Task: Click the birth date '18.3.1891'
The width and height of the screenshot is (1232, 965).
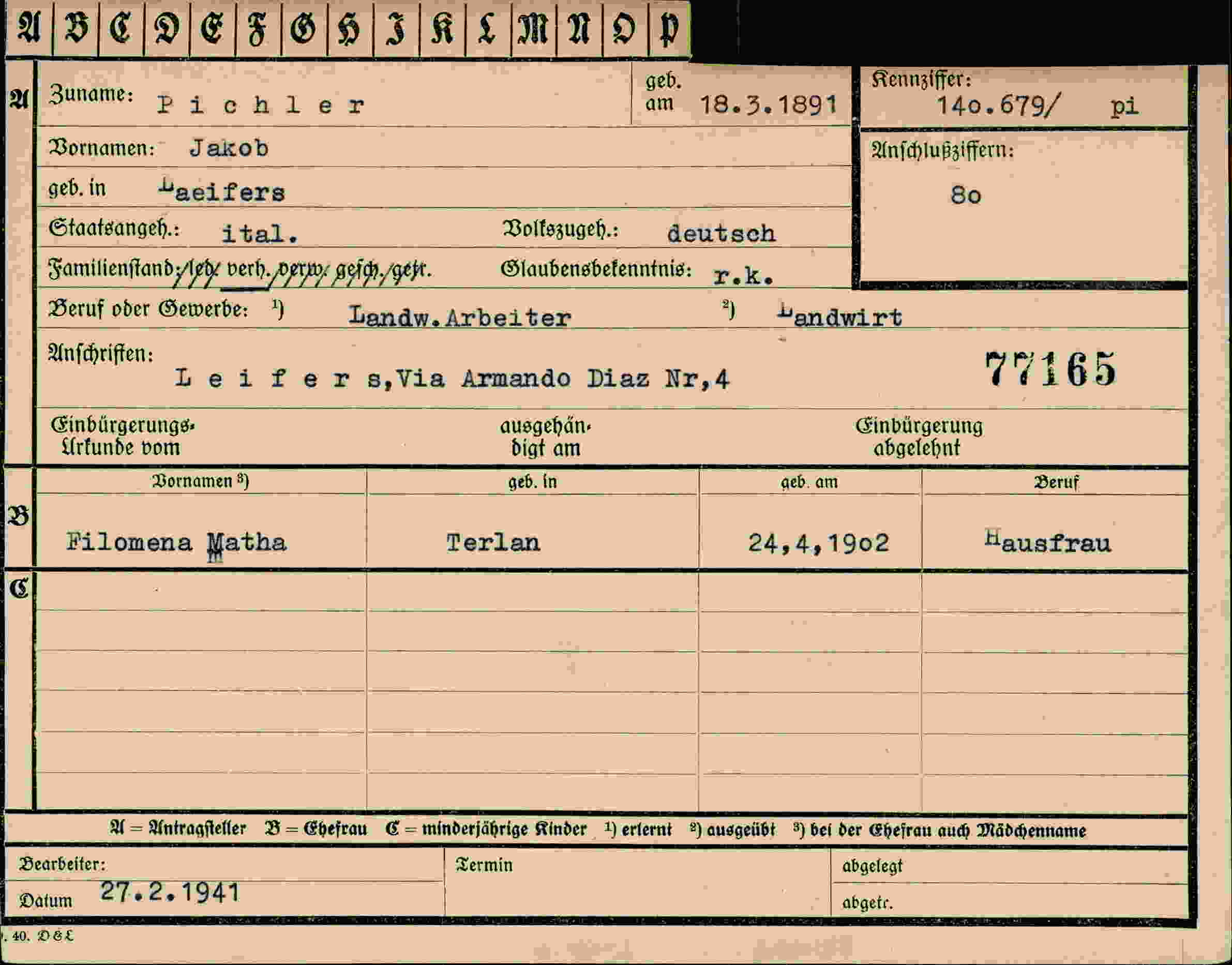Action: coord(768,104)
